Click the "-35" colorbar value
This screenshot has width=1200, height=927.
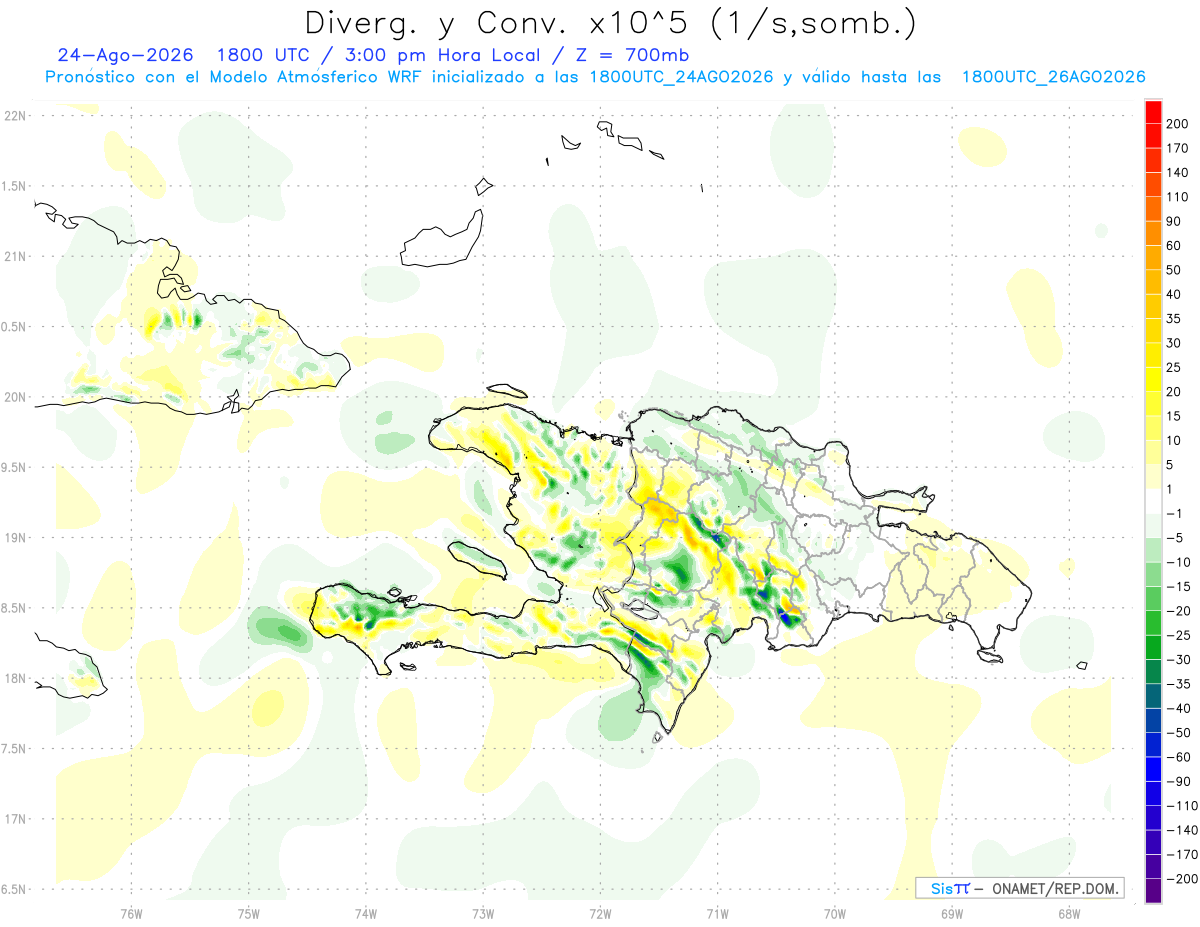point(1180,683)
